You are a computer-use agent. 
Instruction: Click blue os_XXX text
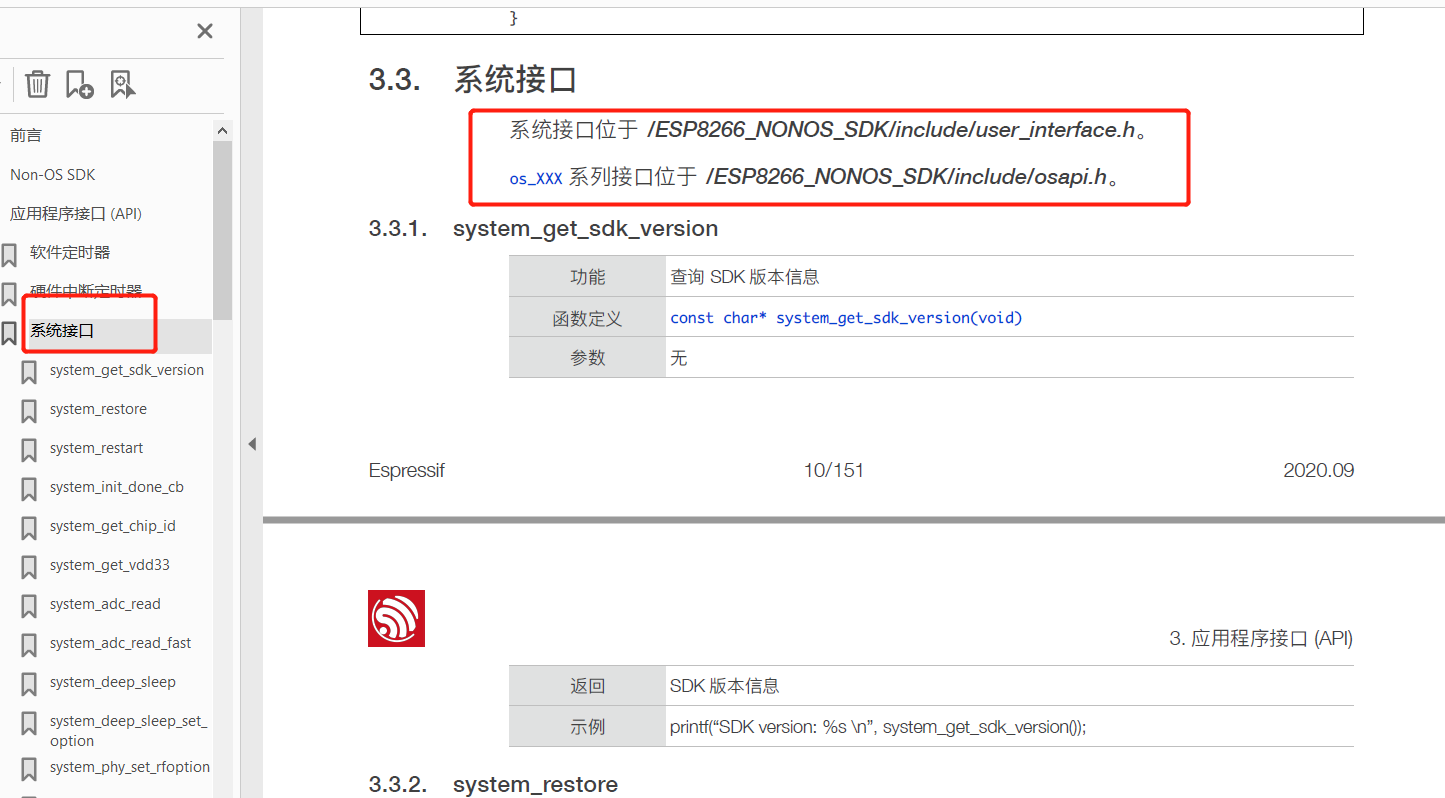(x=536, y=179)
